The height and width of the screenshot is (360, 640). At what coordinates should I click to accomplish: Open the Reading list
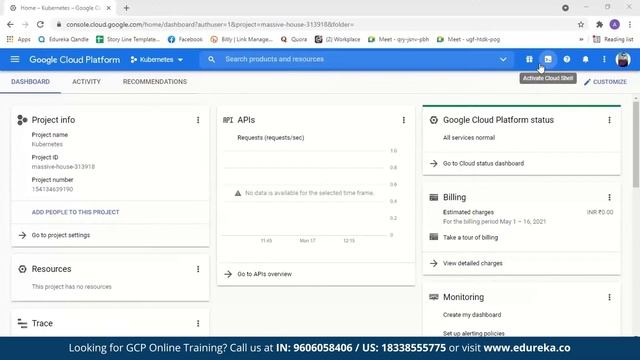click(613, 39)
